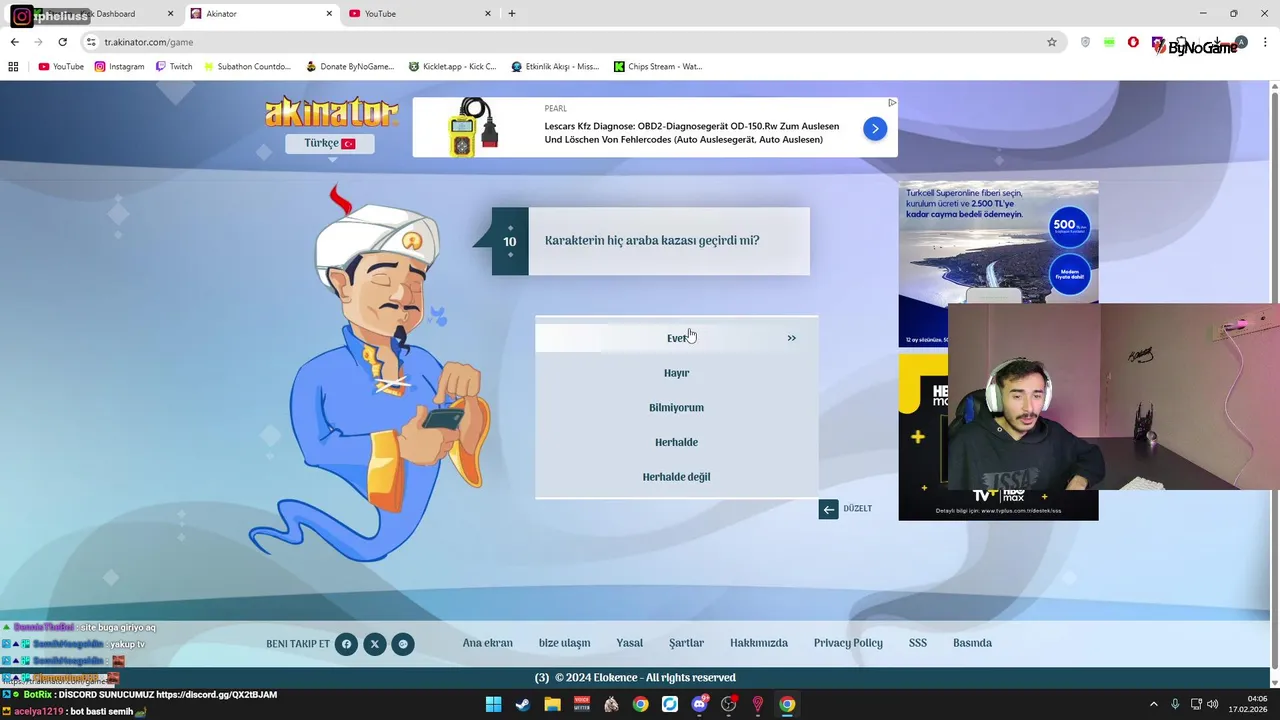The height and width of the screenshot is (720, 1280).
Task: Open OBS Studio from the taskbar
Action: pos(728,704)
